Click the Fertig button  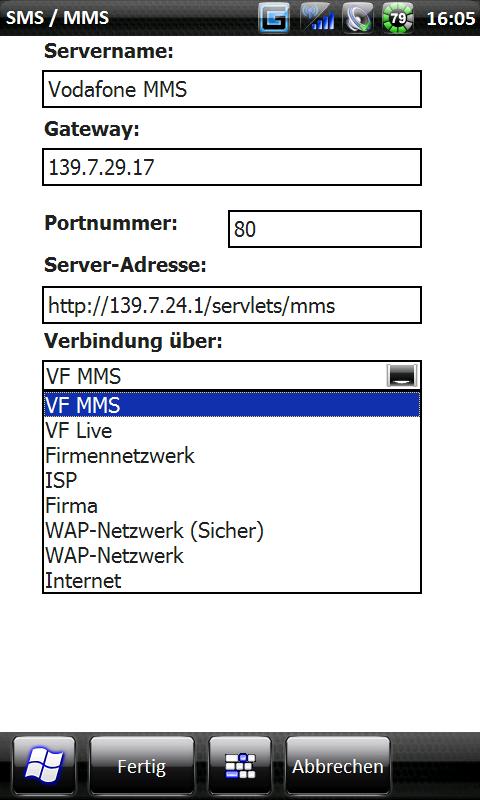coord(142,766)
